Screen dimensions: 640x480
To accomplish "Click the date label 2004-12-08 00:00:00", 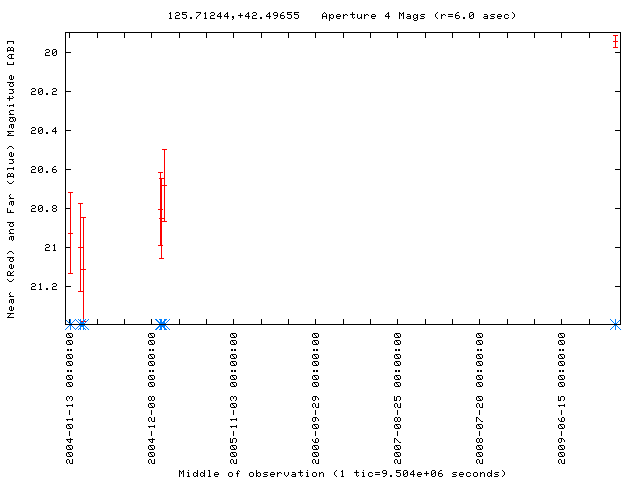I will point(152,399).
